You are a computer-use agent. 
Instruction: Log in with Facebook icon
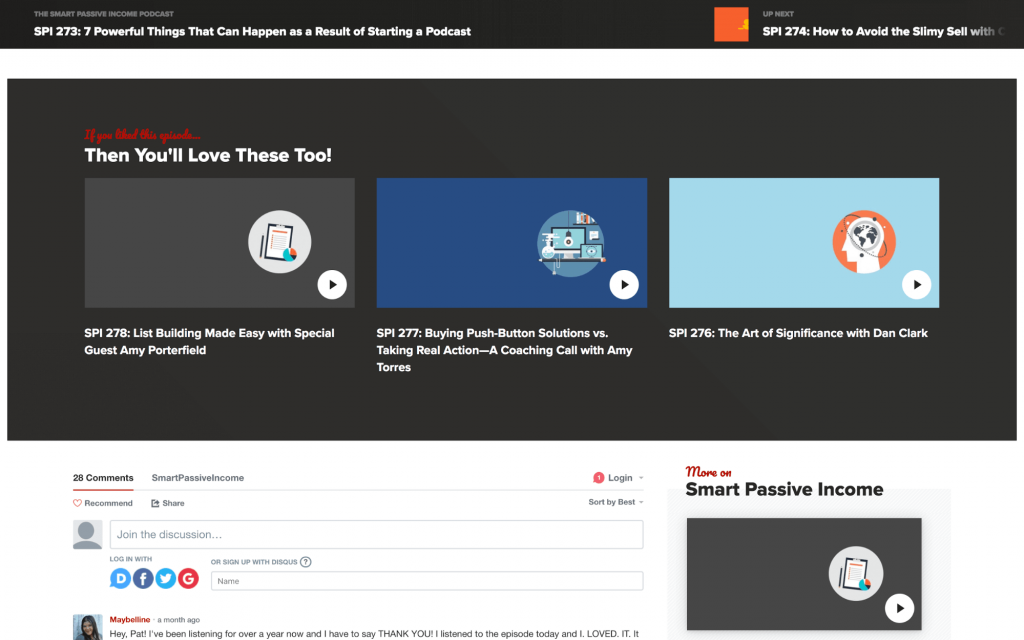click(x=143, y=578)
